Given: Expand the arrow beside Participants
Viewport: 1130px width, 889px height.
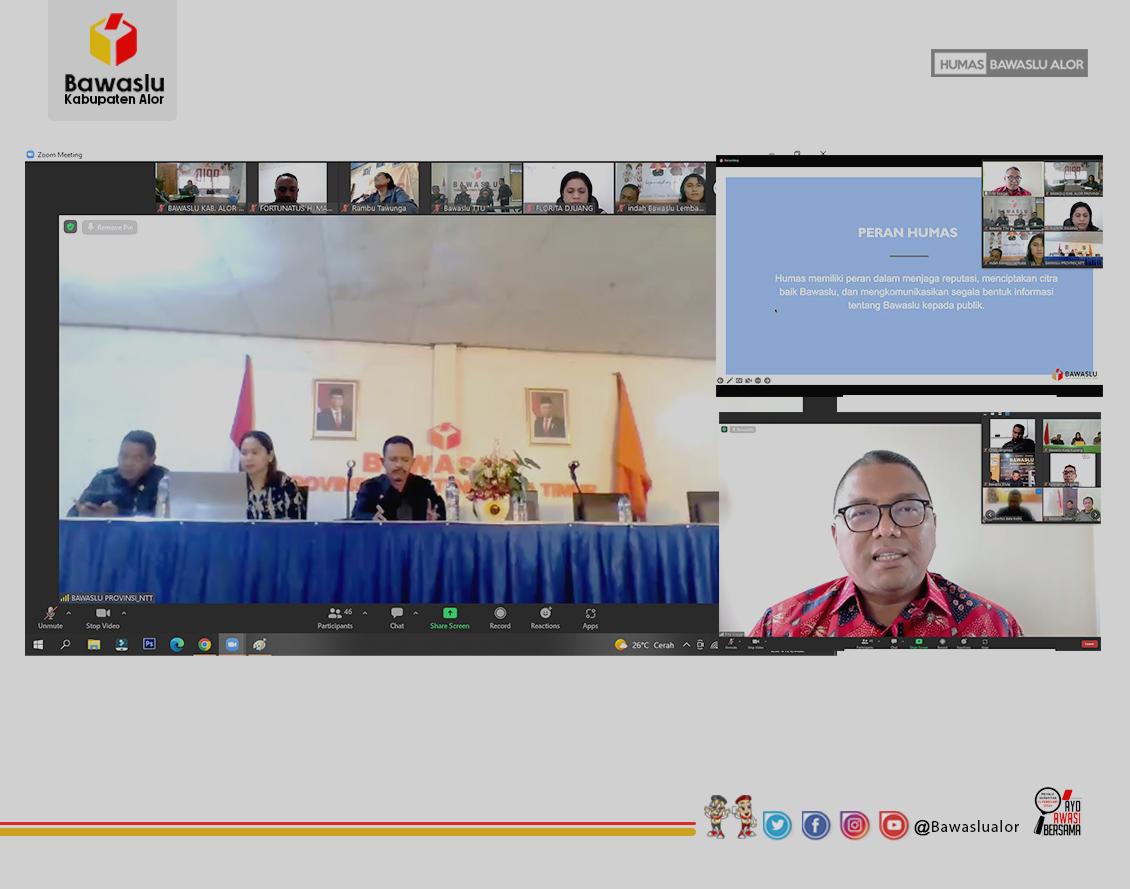Looking at the screenshot, I should coord(365,613).
